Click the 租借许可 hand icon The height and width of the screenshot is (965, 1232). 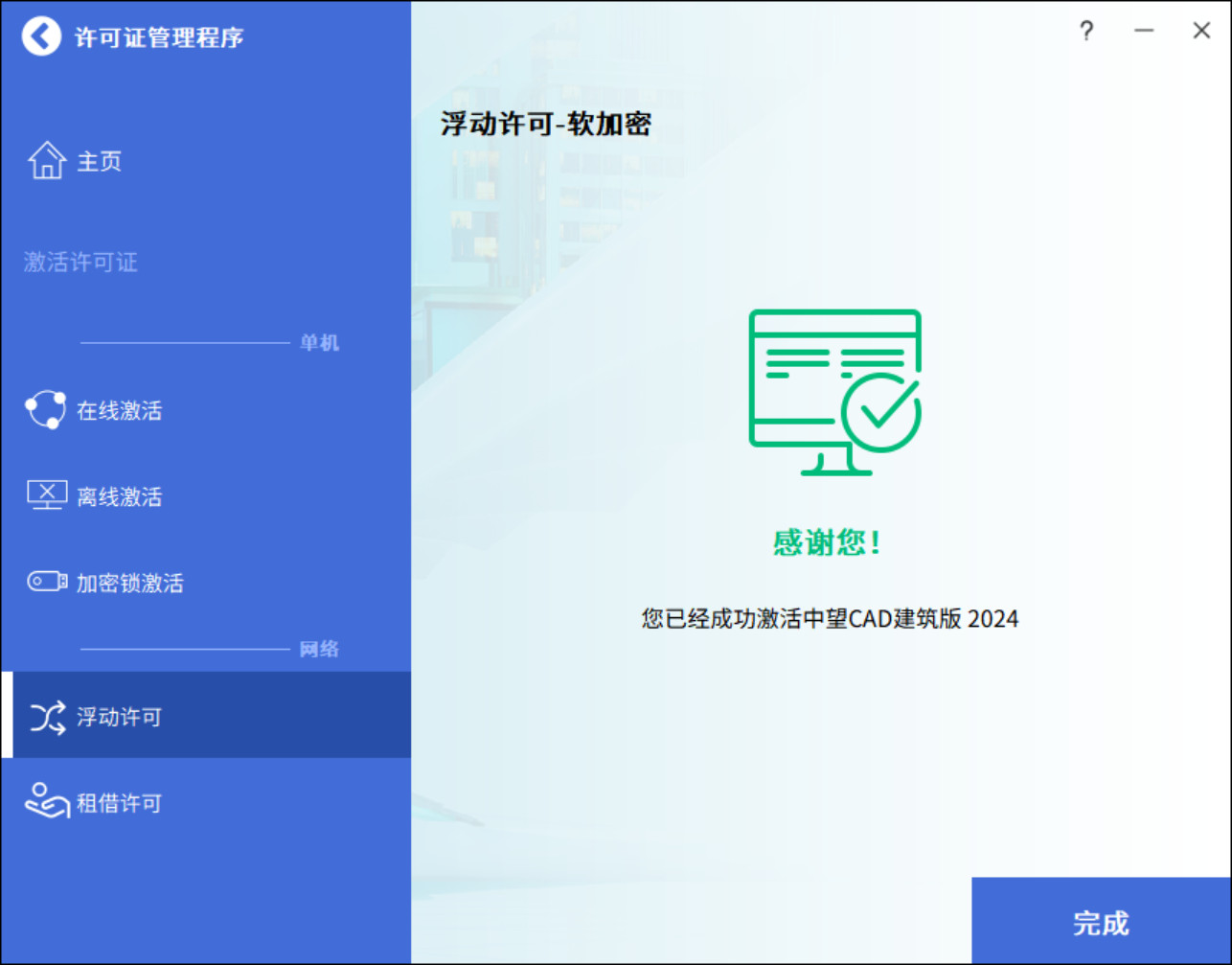(x=46, y=801)
